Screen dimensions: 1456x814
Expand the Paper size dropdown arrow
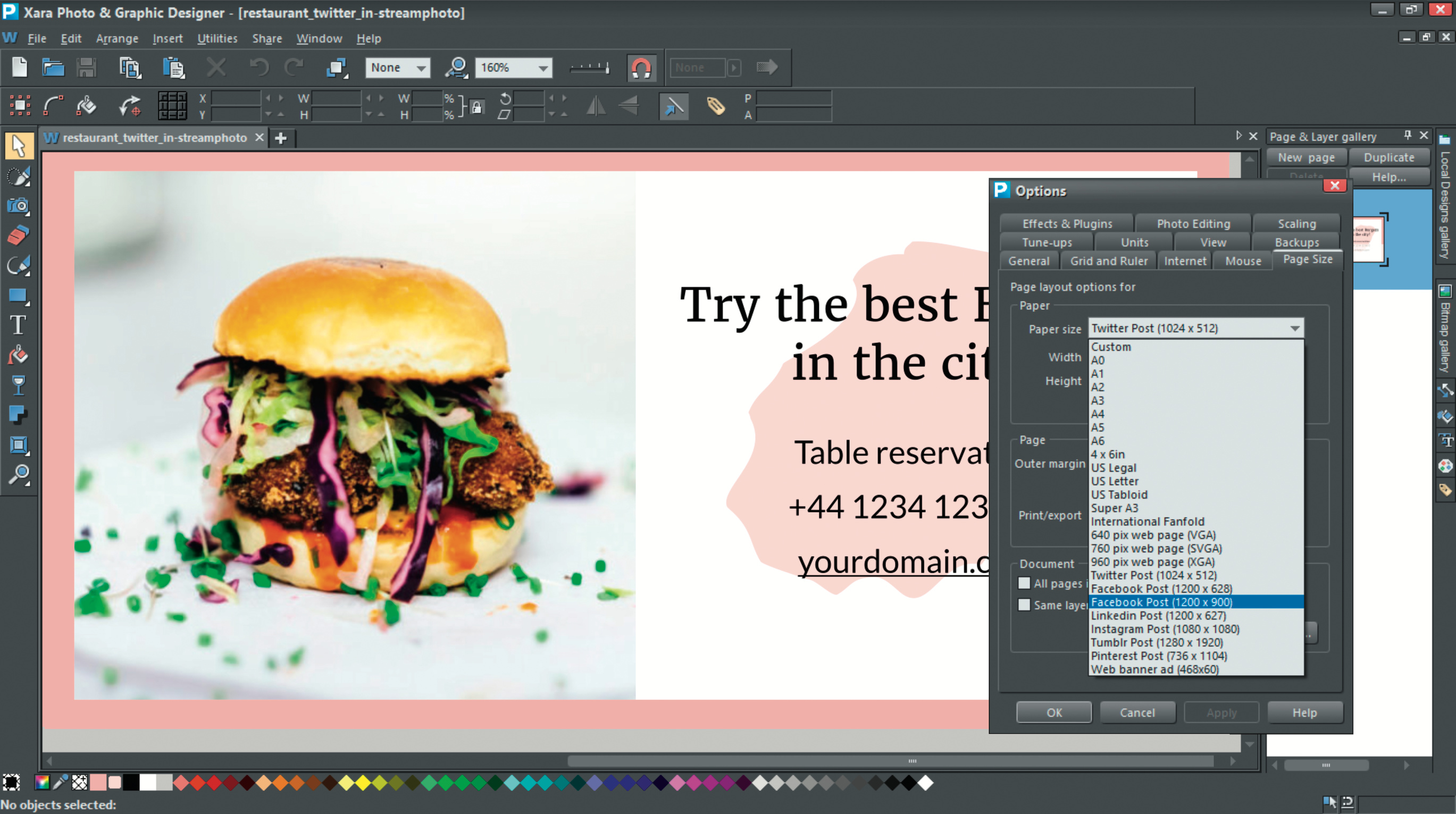click(1294, 329)
